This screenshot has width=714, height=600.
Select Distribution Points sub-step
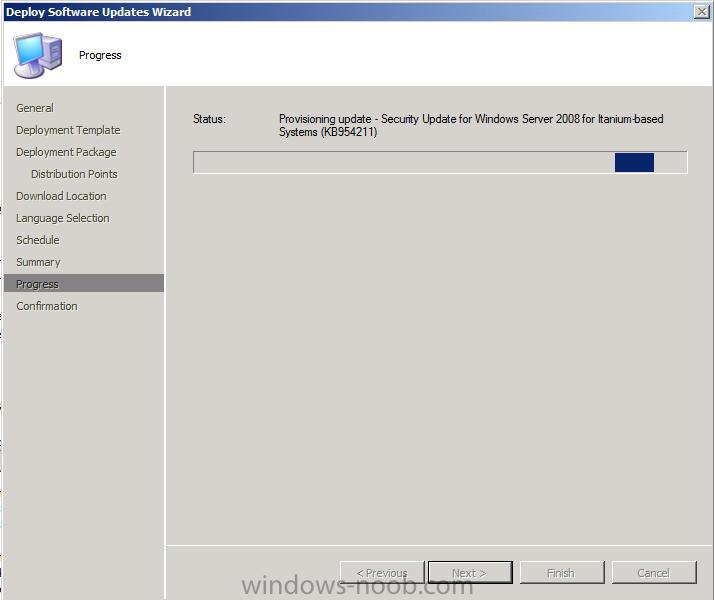(74, 174)
